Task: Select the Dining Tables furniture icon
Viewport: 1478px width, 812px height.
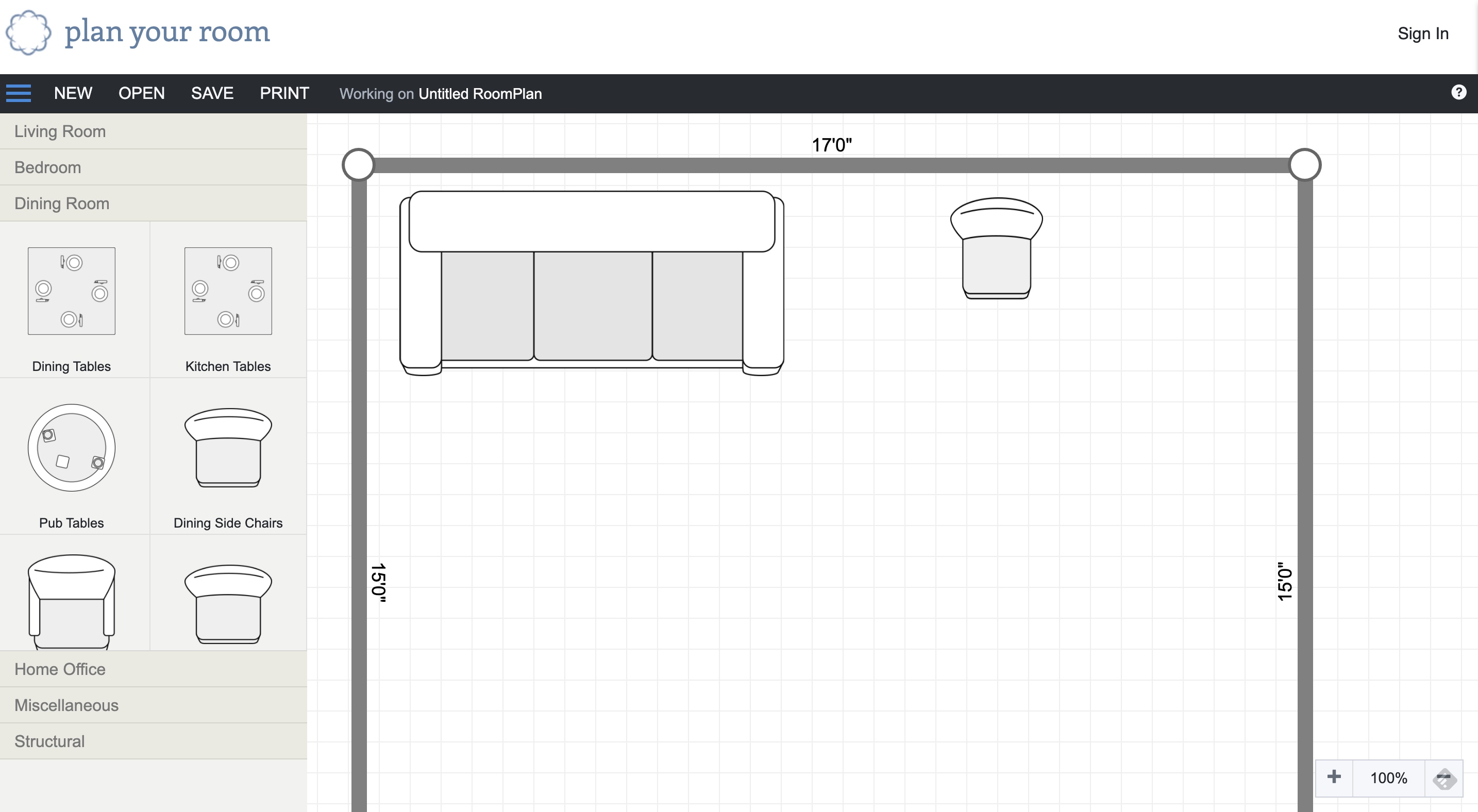Action: (72, 291)
